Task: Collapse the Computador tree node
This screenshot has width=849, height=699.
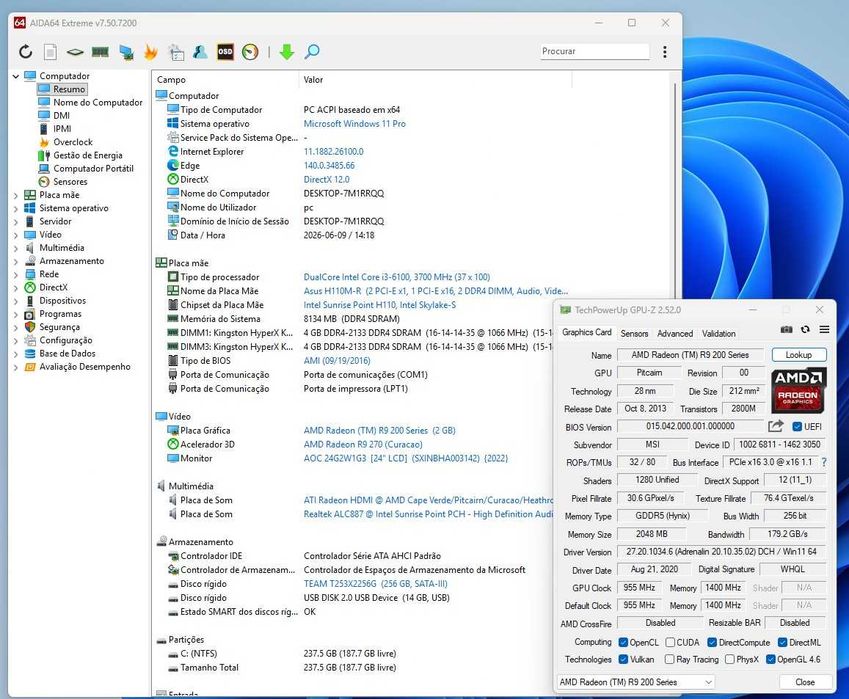Action: tap(16, 76)
